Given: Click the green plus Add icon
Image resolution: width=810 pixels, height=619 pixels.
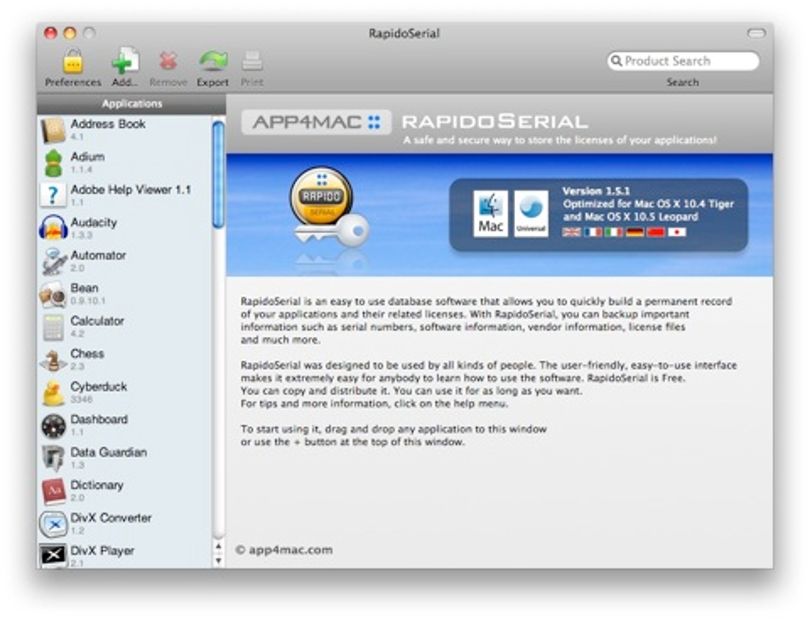Looking at the screenshot, I should (125, 61).
